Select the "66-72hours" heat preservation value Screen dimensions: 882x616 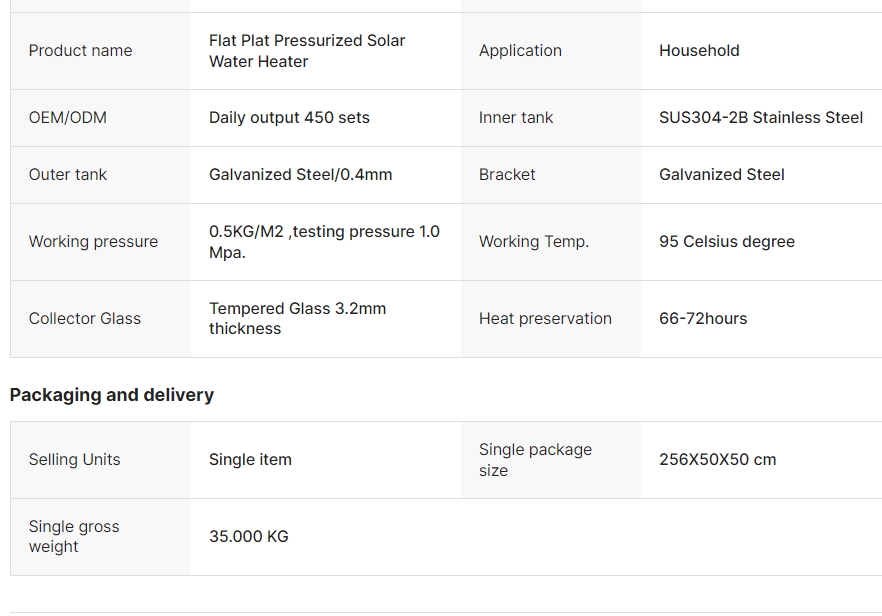(x=703, y=319)
